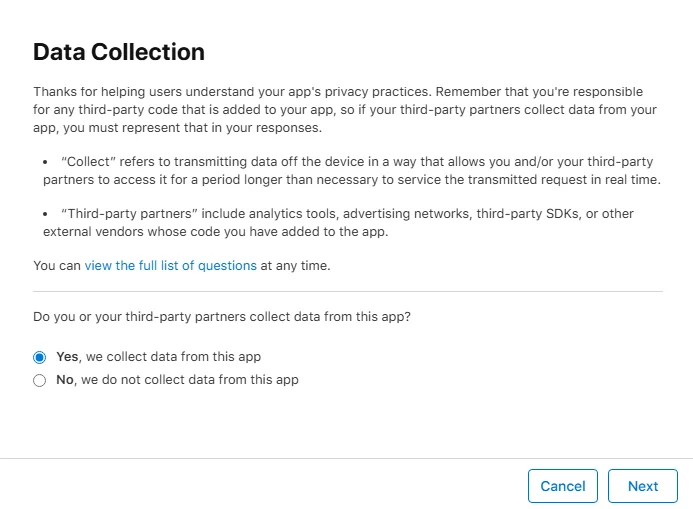Click the Data Collection heading
This screenshot has width=693, height=509.
(x=119, y=52)
